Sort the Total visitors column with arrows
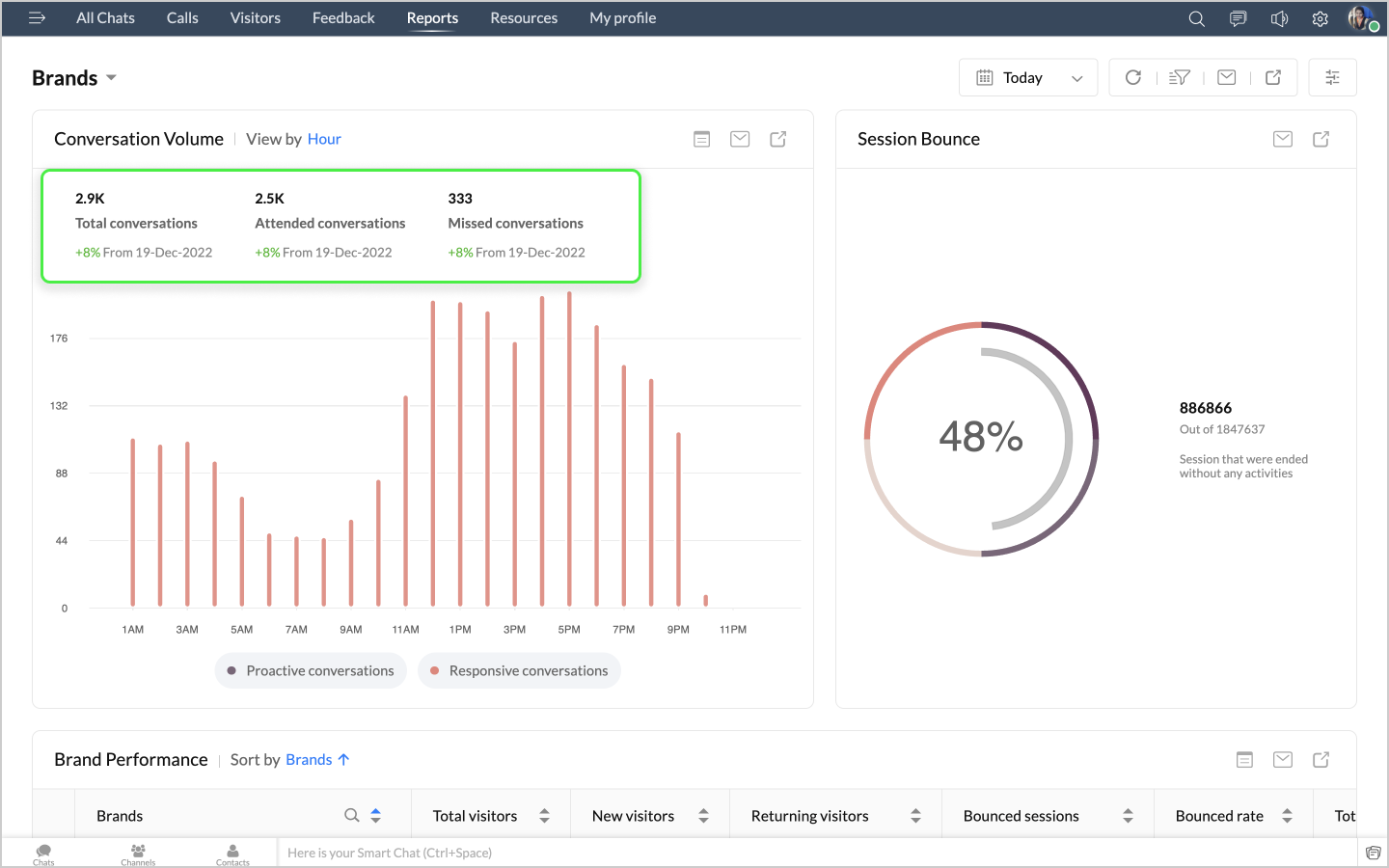Image resolution: width=1389 pixels, height=868 pixels. click(544, 816)
